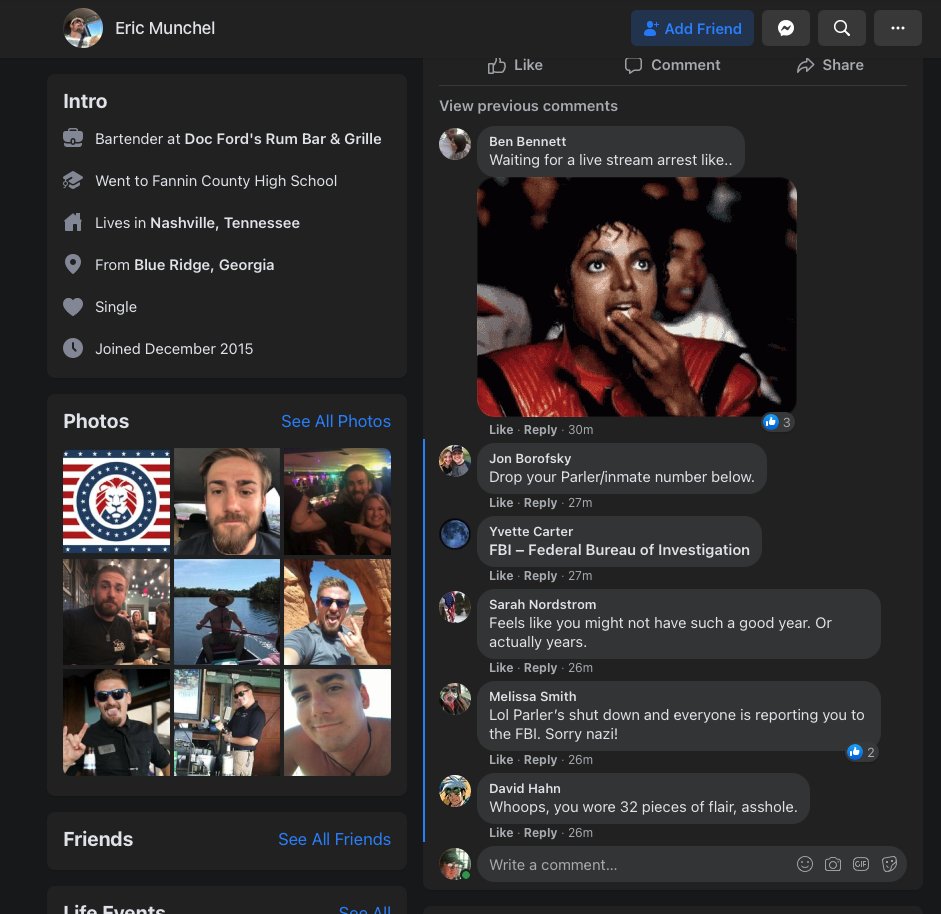Viewport: 941px width, 914px height.
Task: Open the bar group photo thumbnail
Action: 337,502
